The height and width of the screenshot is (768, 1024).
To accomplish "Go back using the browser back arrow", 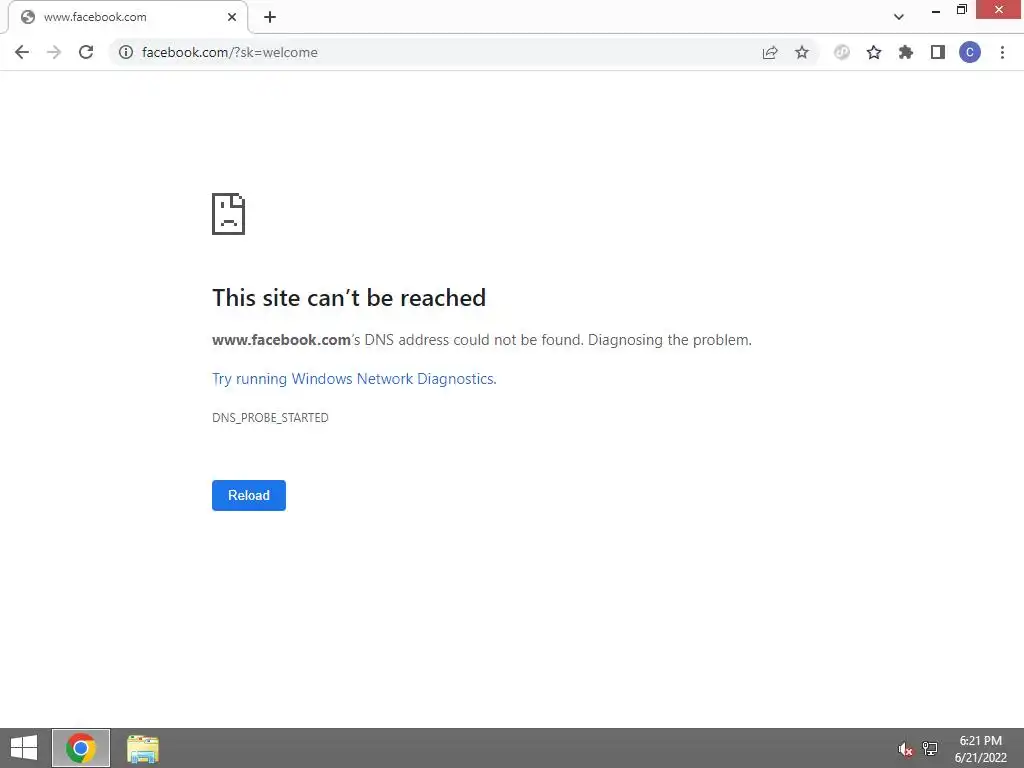I will 22,52.
